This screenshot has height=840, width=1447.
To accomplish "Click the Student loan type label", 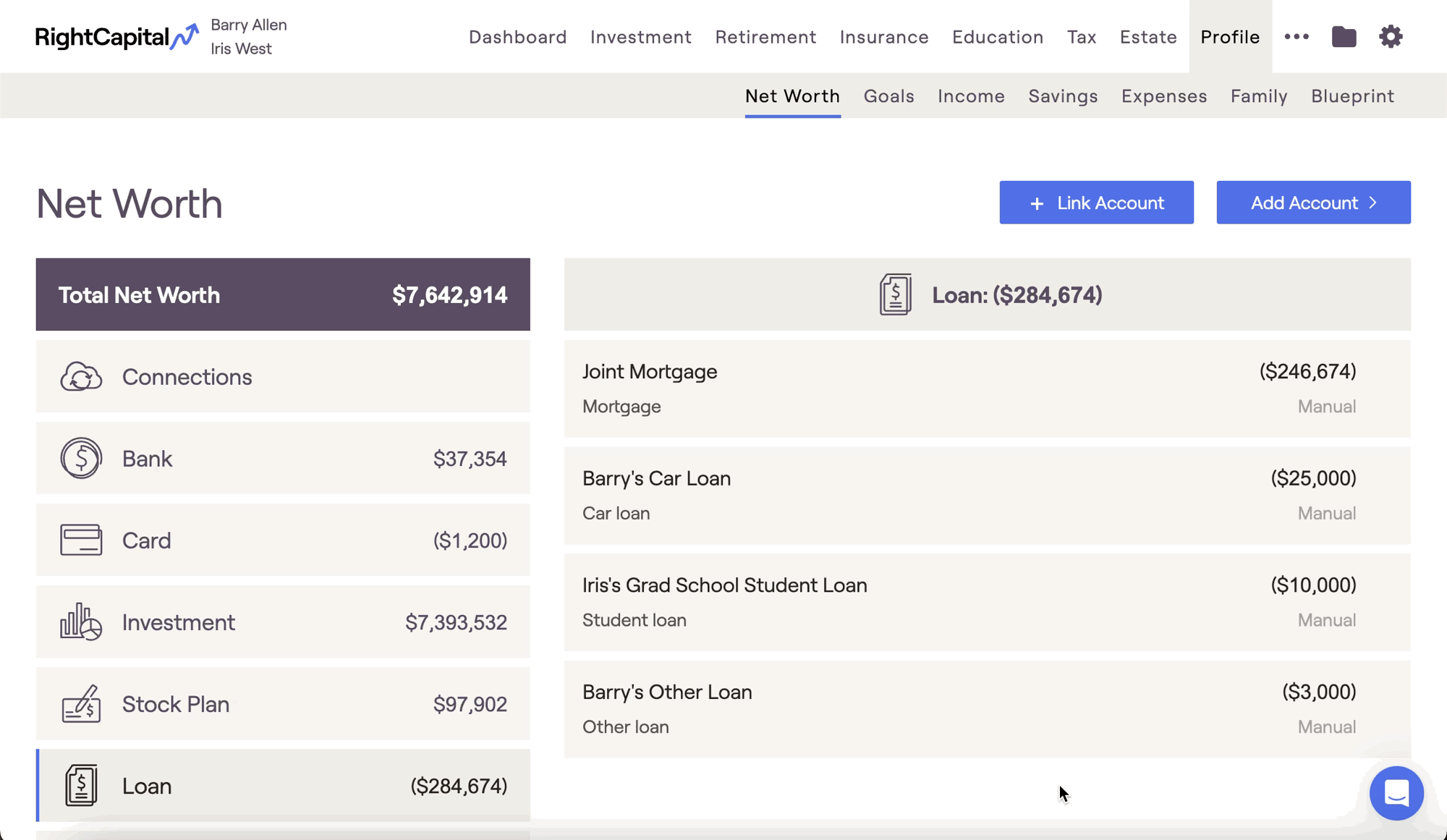I will [635, 620].
